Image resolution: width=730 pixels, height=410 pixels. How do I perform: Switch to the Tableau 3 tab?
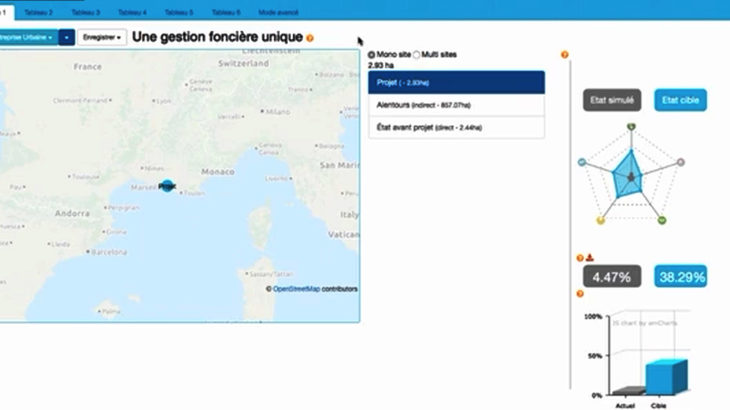86,13
